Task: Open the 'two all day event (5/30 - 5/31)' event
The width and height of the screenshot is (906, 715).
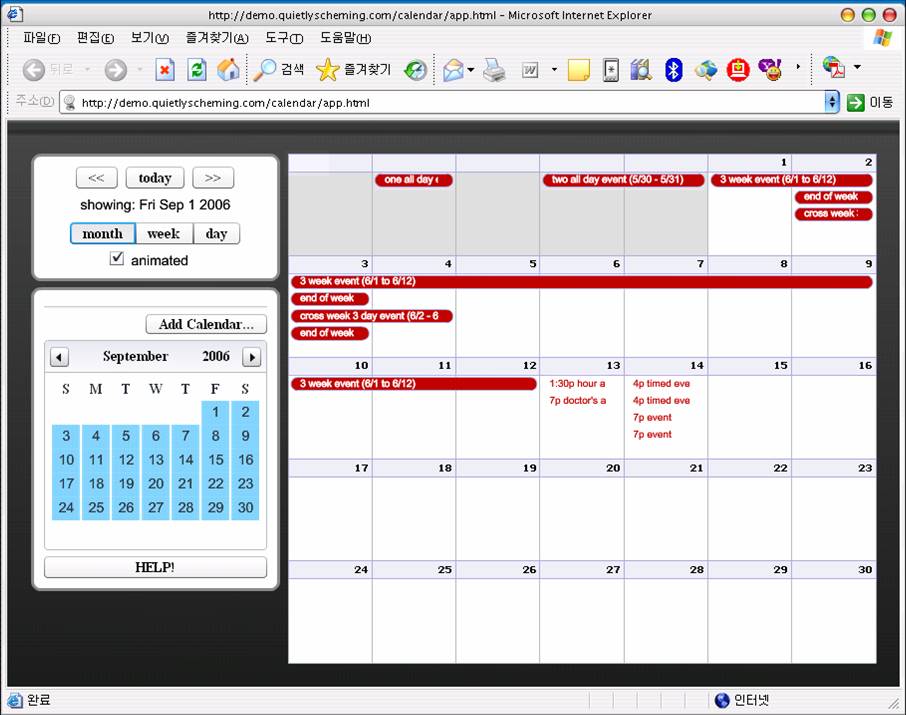Action: click(623, 180)
